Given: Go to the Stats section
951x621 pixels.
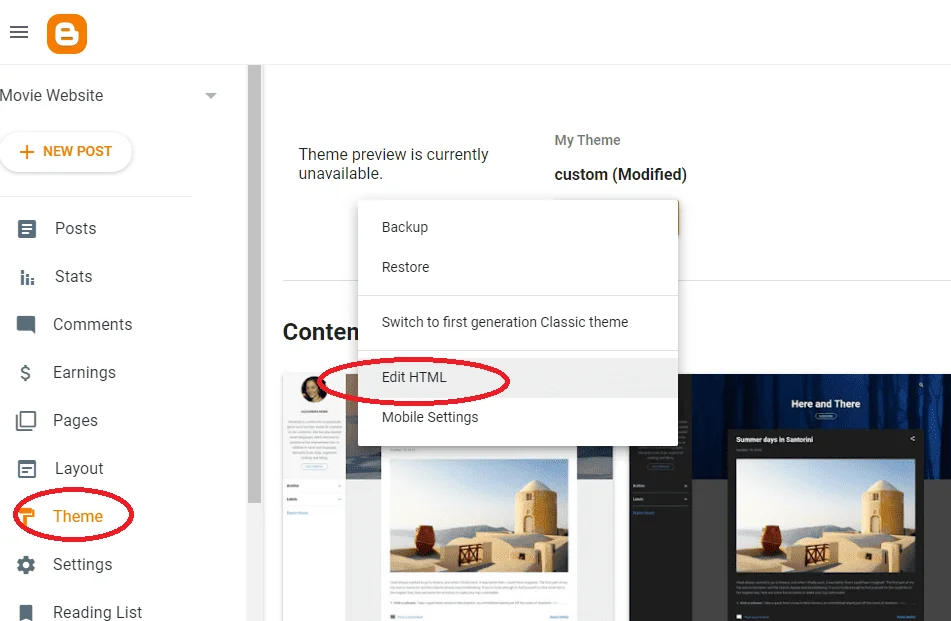Looking at the screenshot, I should coord(73,277).
